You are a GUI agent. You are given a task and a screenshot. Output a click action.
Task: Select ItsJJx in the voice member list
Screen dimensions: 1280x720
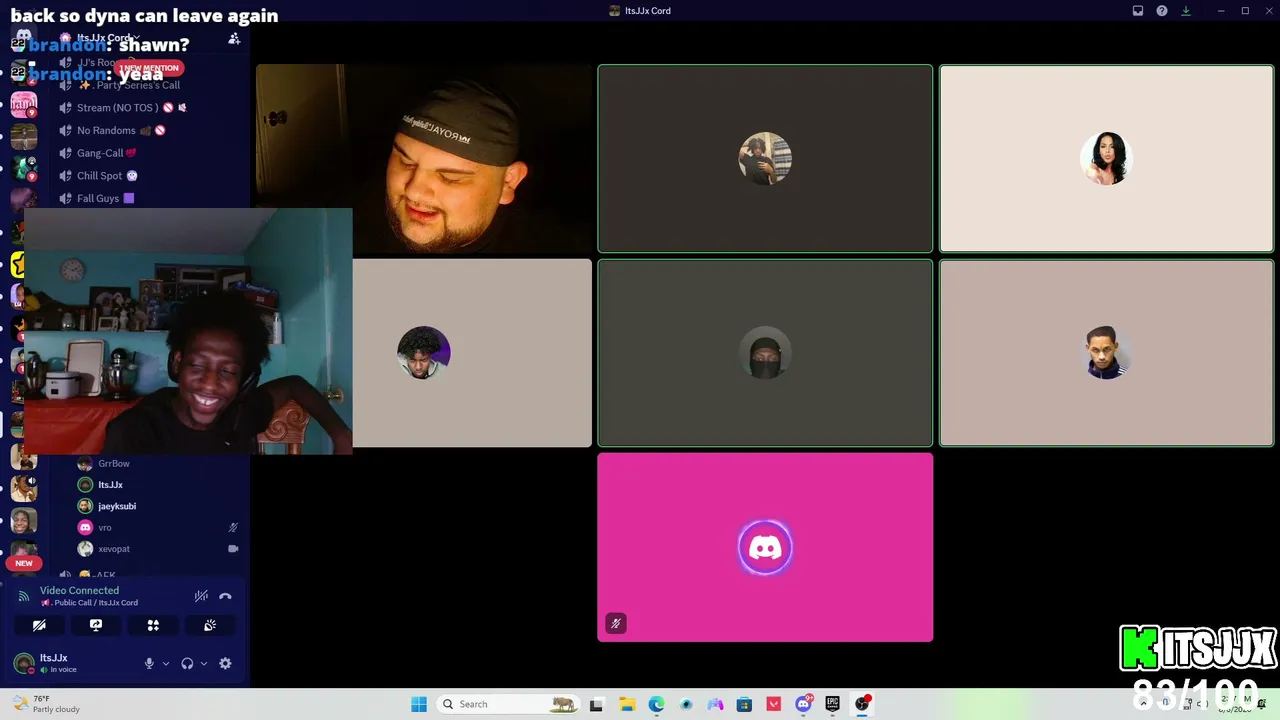click(x=110, y=485)
